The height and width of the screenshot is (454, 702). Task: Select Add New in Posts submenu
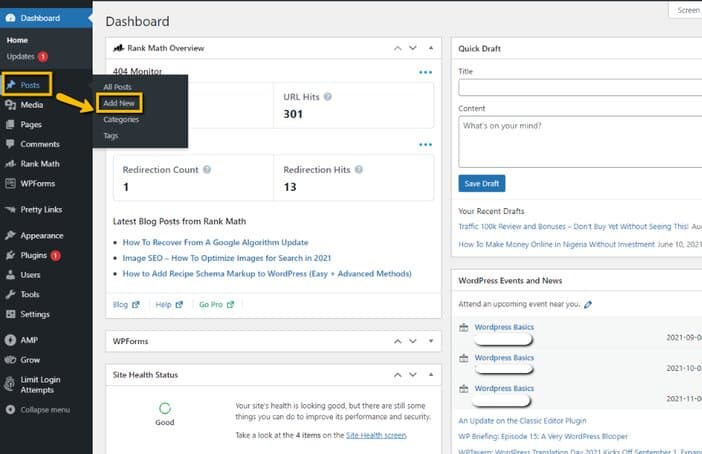(x=119, y=103)
